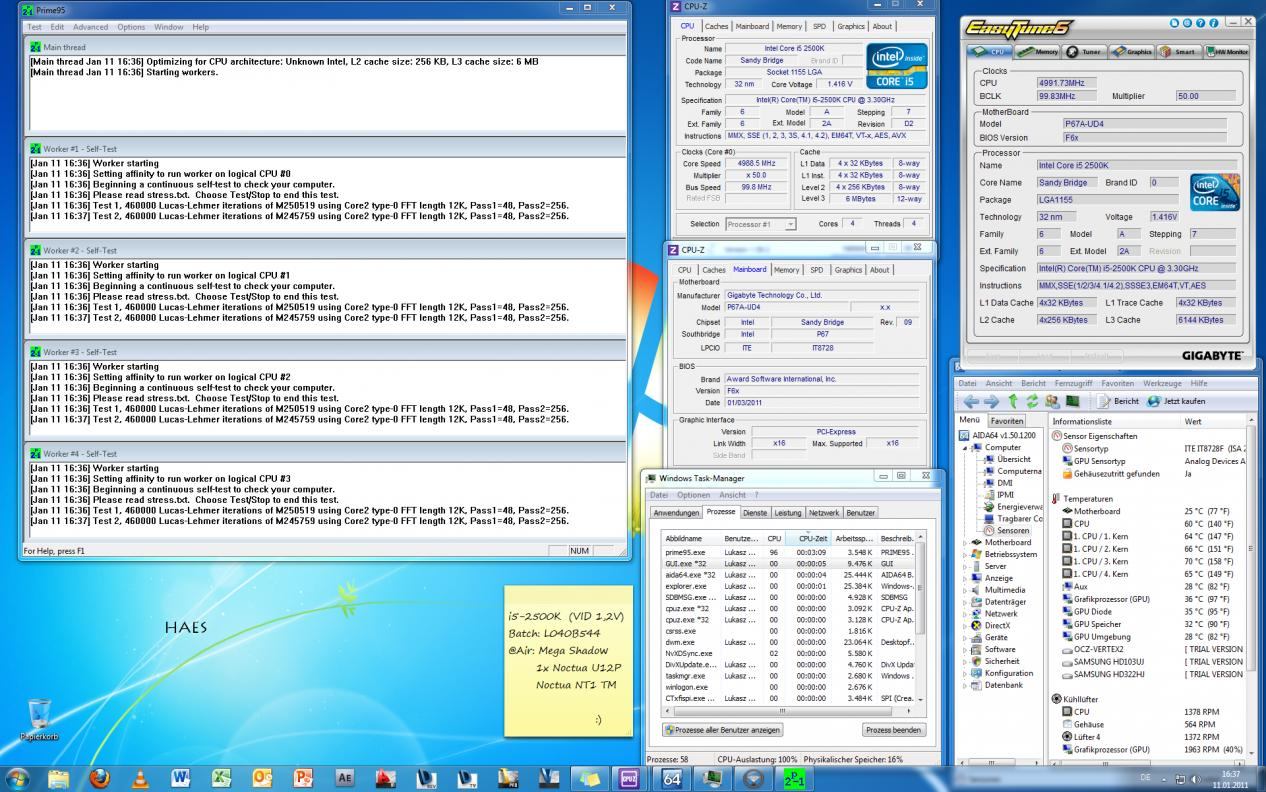This screenshot has width=1266, height=792.
Task: Select the prime95.exe process row
Action: click(789, 552)
